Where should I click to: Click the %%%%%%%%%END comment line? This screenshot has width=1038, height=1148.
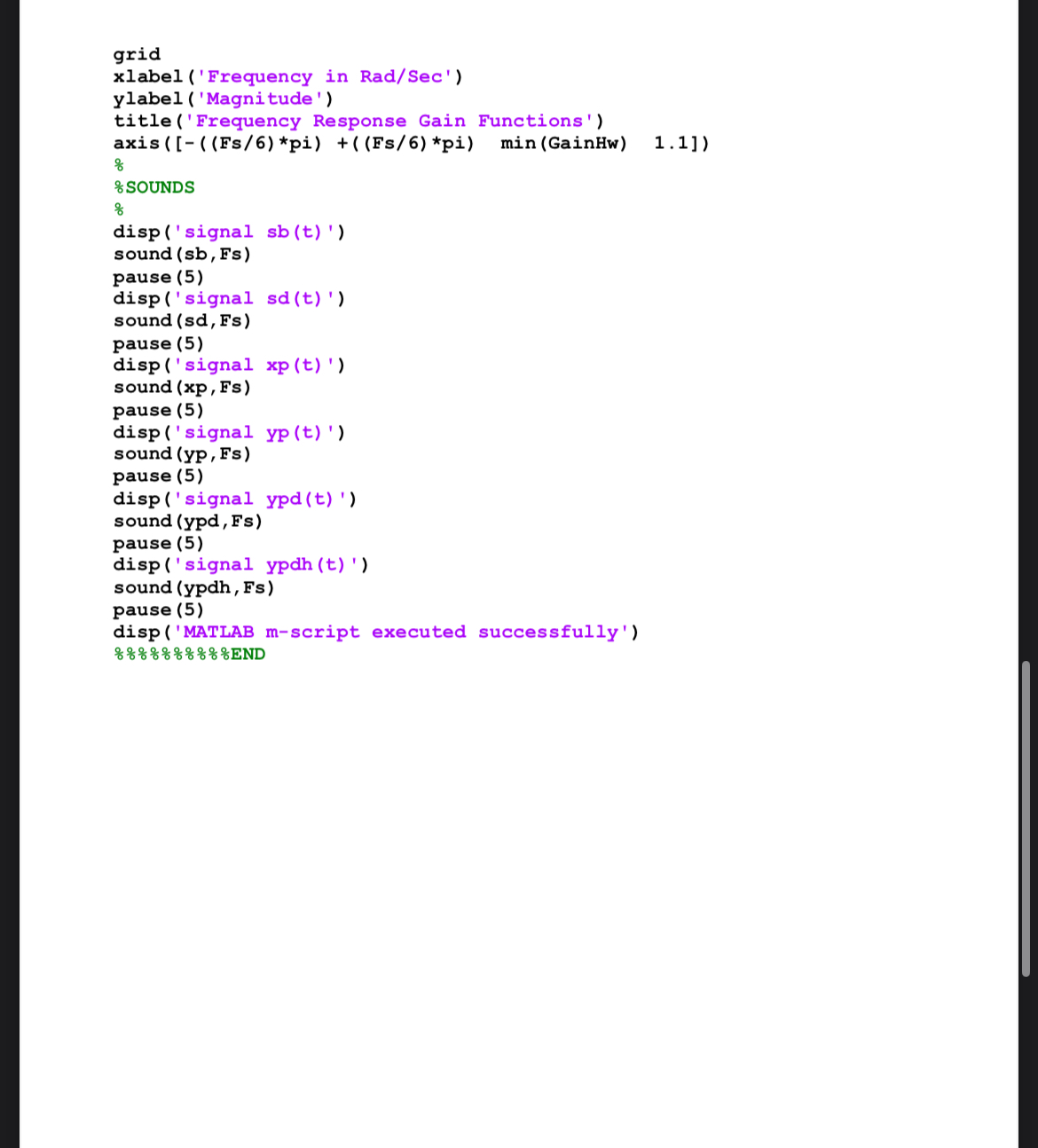(x=189, y=654)
